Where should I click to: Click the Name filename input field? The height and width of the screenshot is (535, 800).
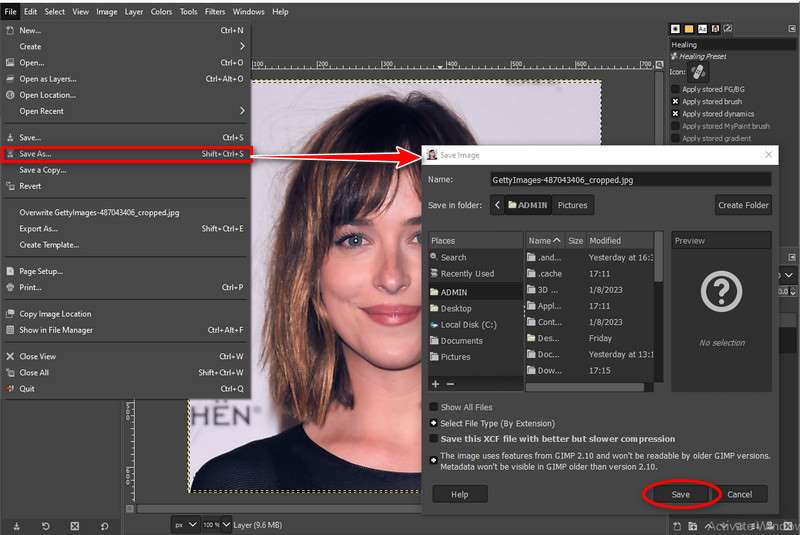point(630,180)
